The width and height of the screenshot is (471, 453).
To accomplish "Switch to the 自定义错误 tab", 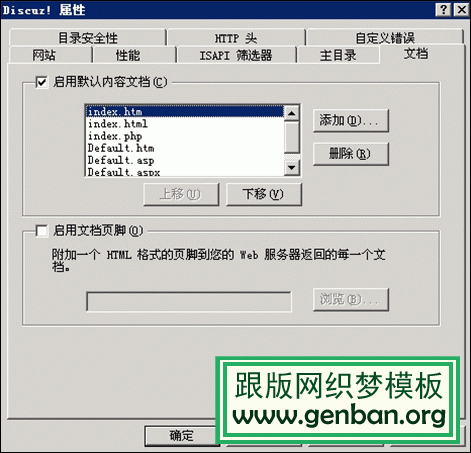I will (x=385, y=38).
